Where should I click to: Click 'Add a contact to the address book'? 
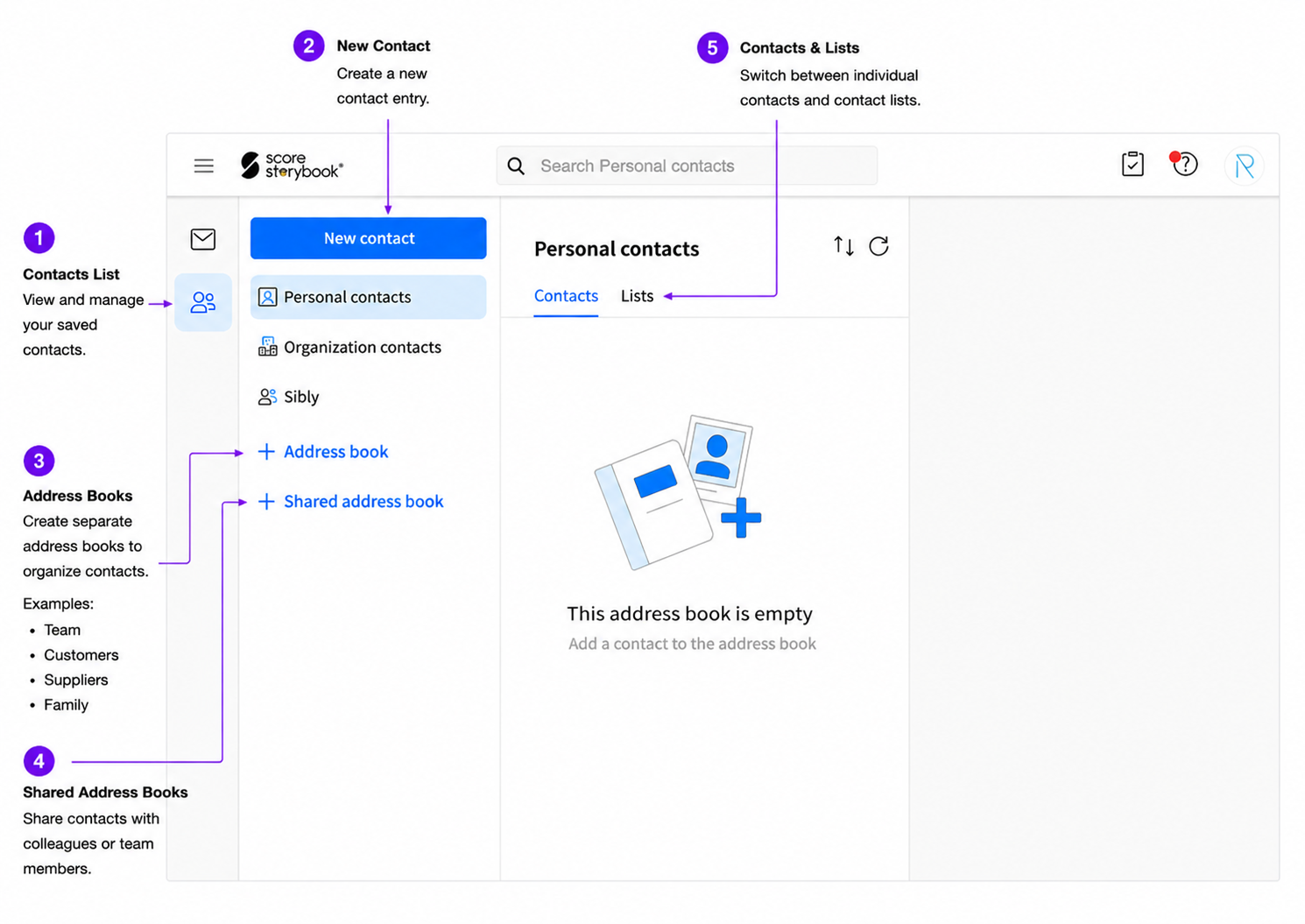click(692, 644)
